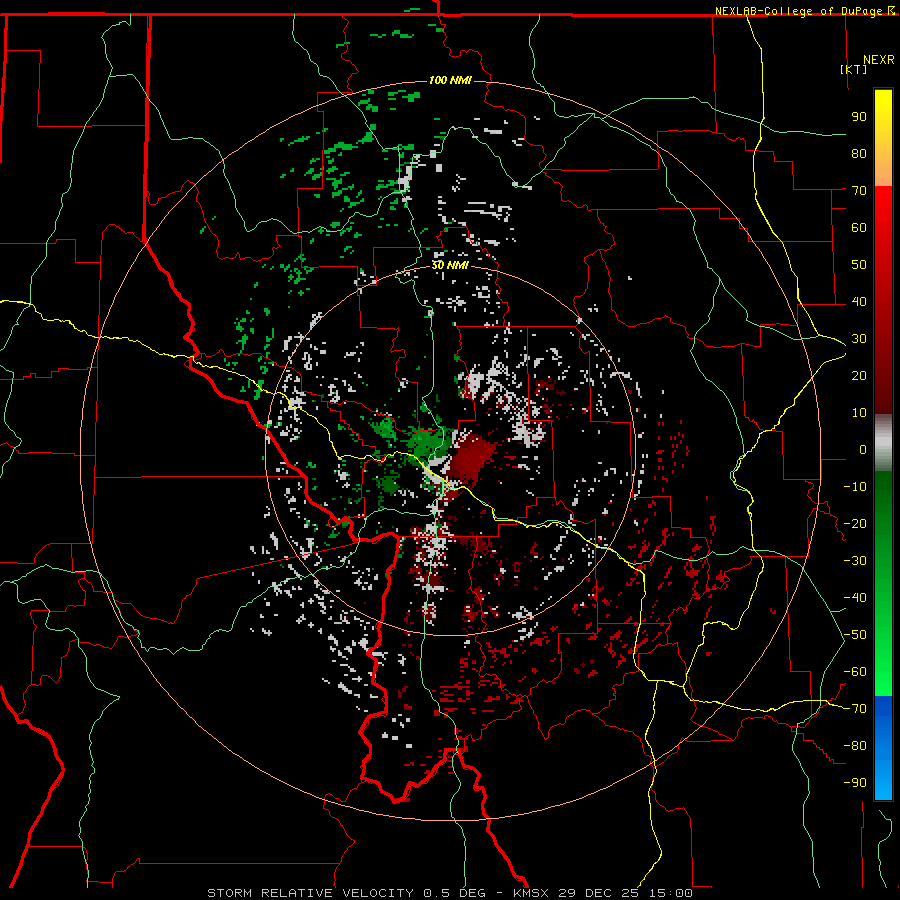
Task: Click the 100 NMI range ring label
Action: (x=450, y=80)
